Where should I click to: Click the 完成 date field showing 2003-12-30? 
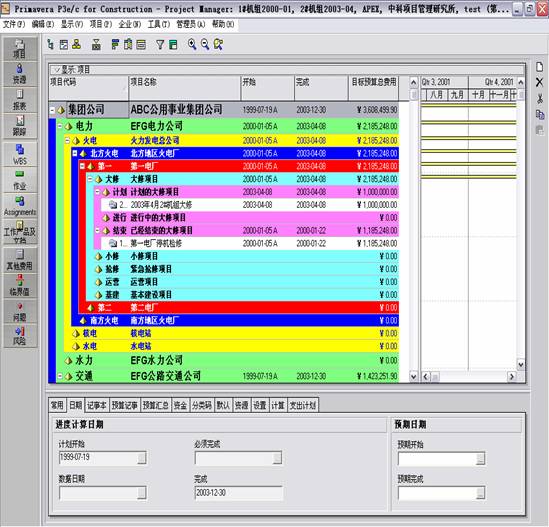(238, 493)
